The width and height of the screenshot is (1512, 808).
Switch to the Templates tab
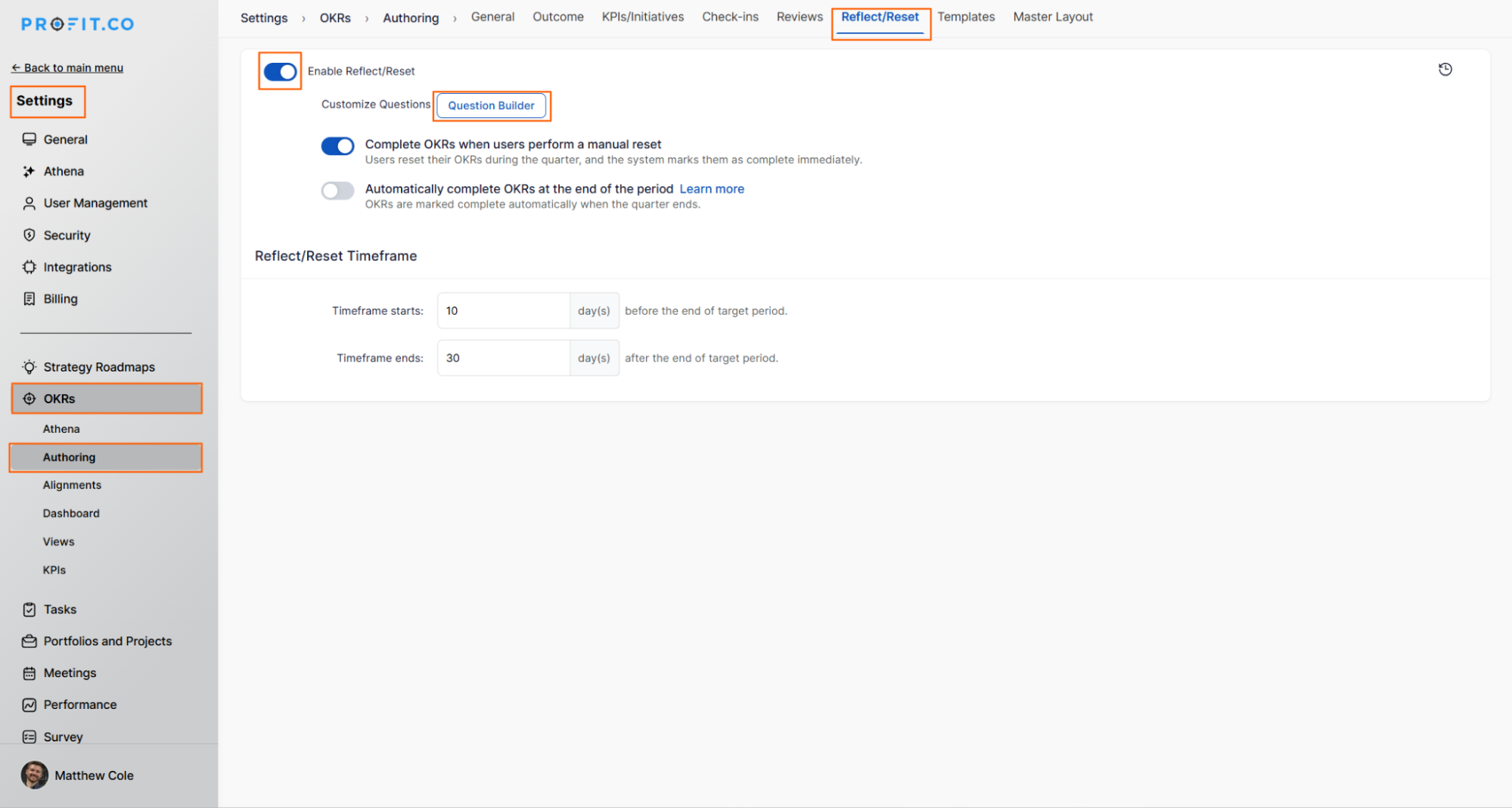pos(966,17)
